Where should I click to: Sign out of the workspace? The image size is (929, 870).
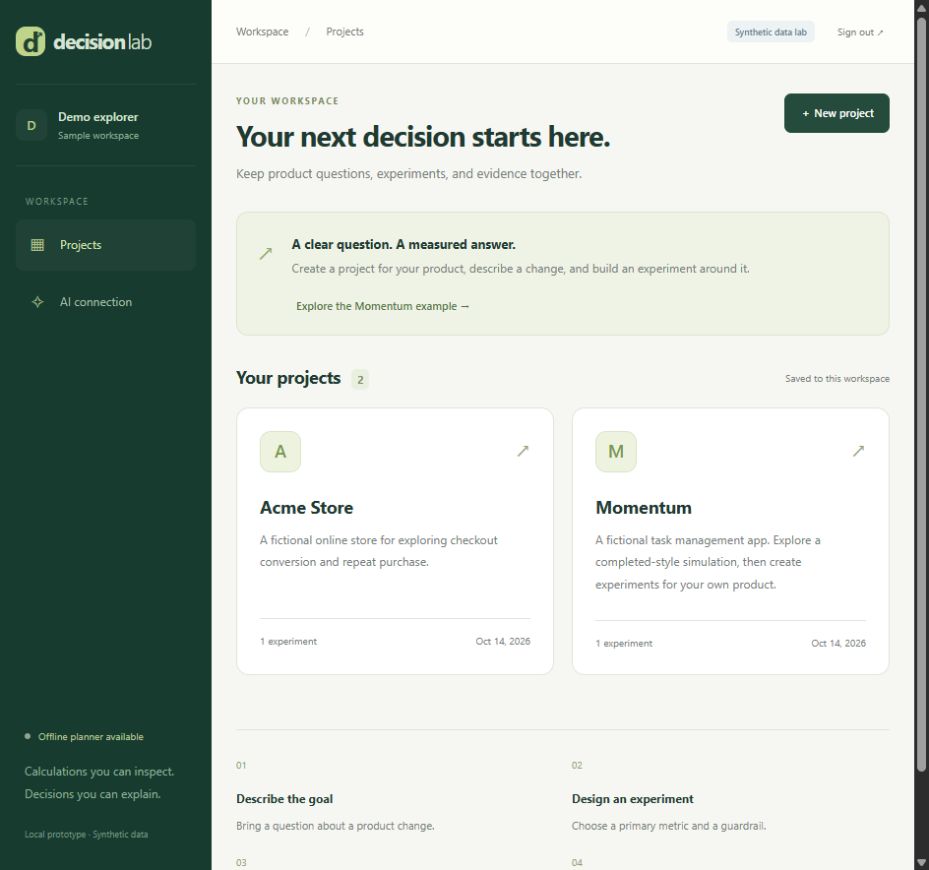point(860,32)
